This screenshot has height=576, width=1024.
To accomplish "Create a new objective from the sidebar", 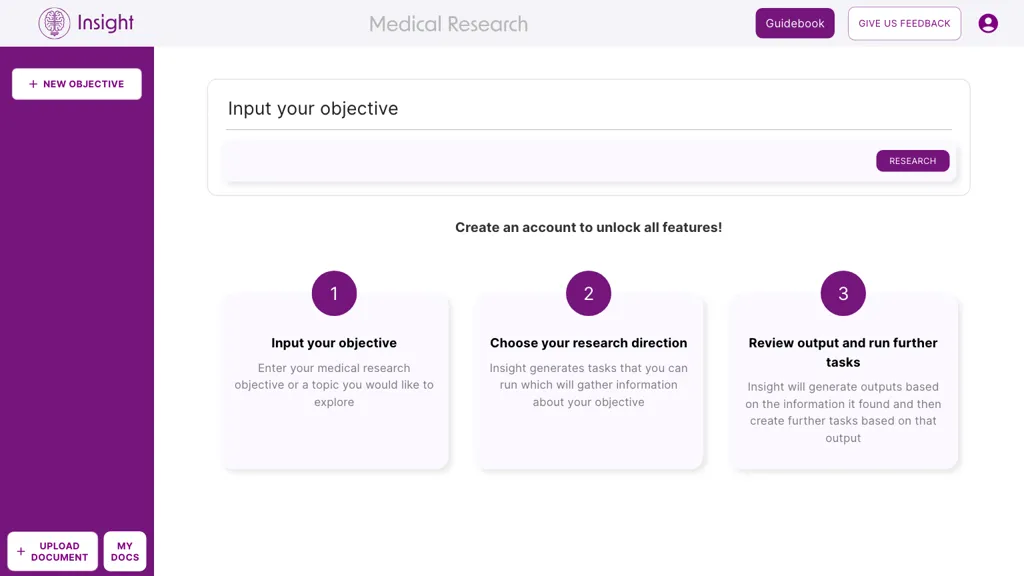I will pyautogui.click(x=76, y=84).
